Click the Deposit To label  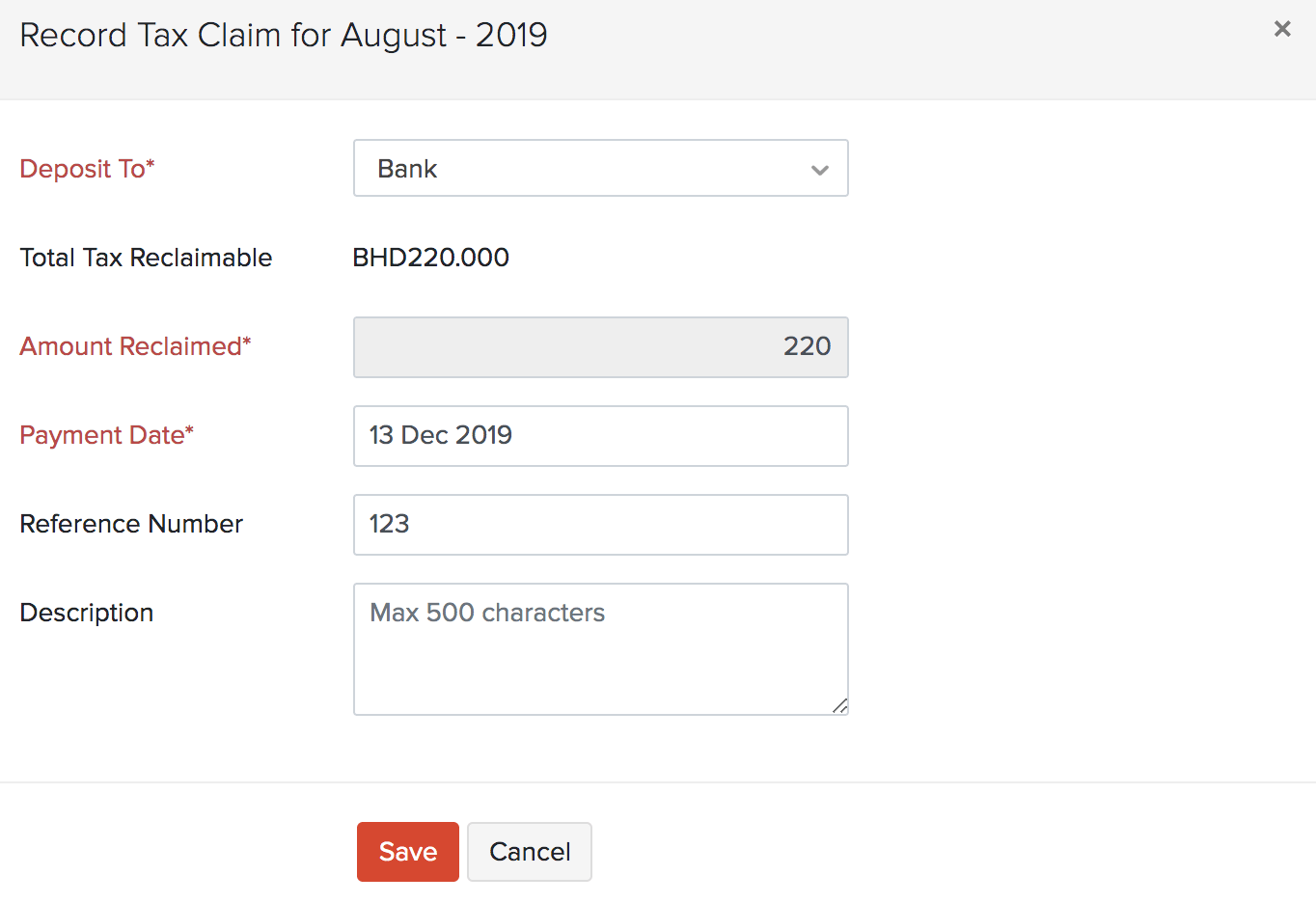87,169
